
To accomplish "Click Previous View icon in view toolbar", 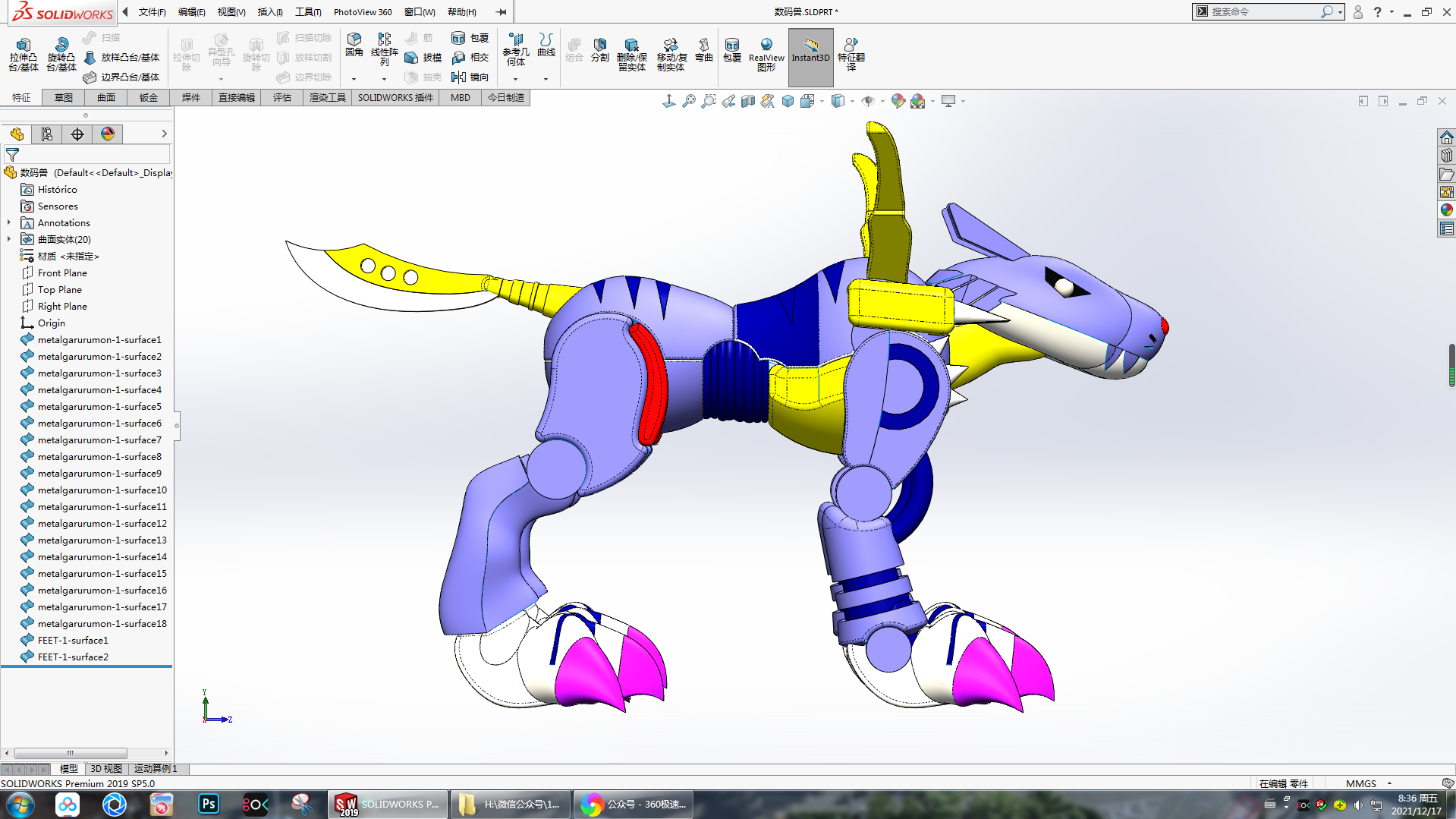I will coord(728,101).
